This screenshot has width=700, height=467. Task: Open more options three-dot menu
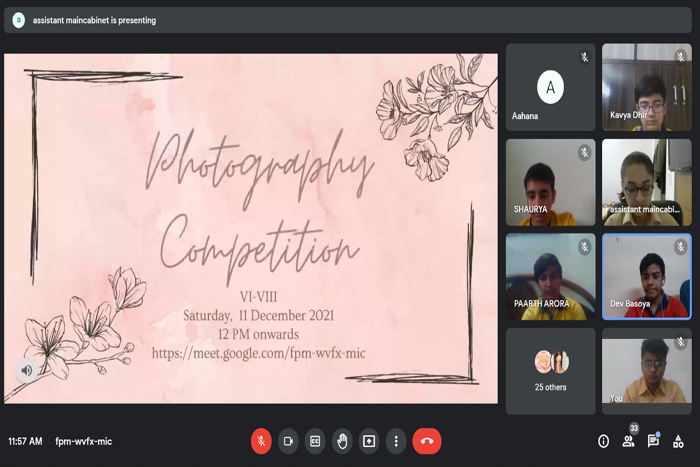tap(396, 441)
